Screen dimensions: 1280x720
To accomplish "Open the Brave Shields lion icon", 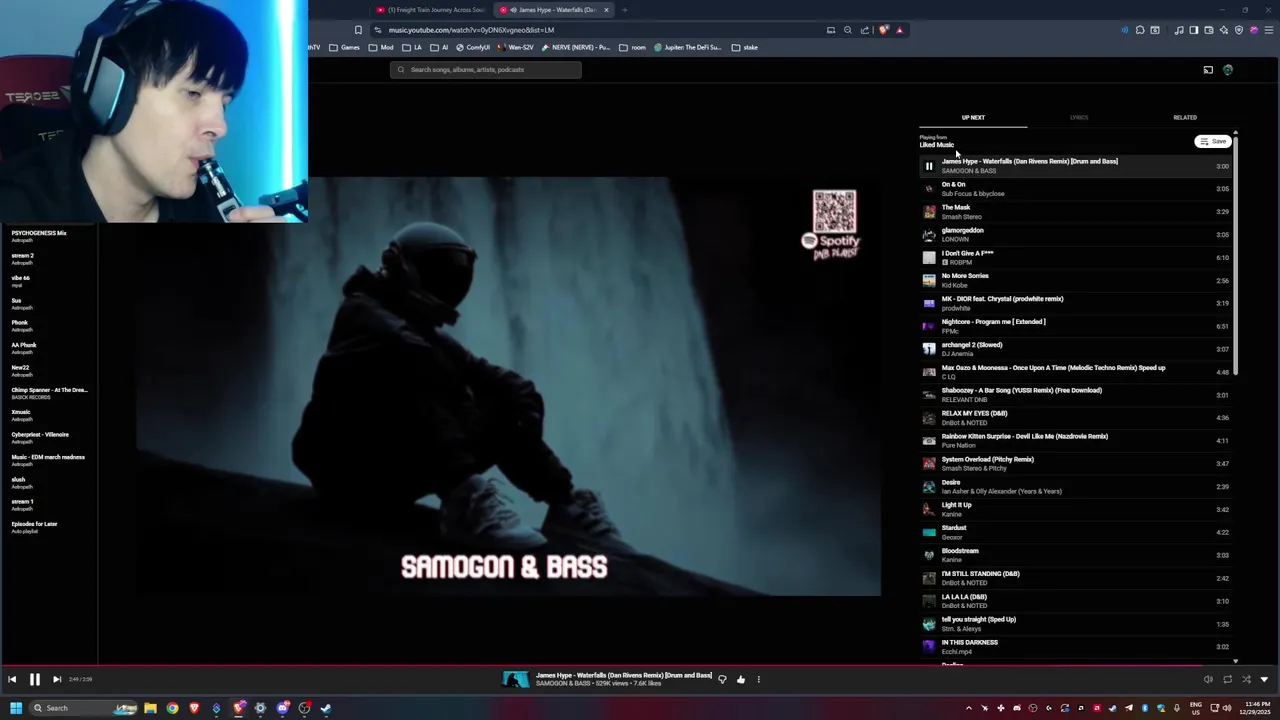I will click(x=883, y=30).
